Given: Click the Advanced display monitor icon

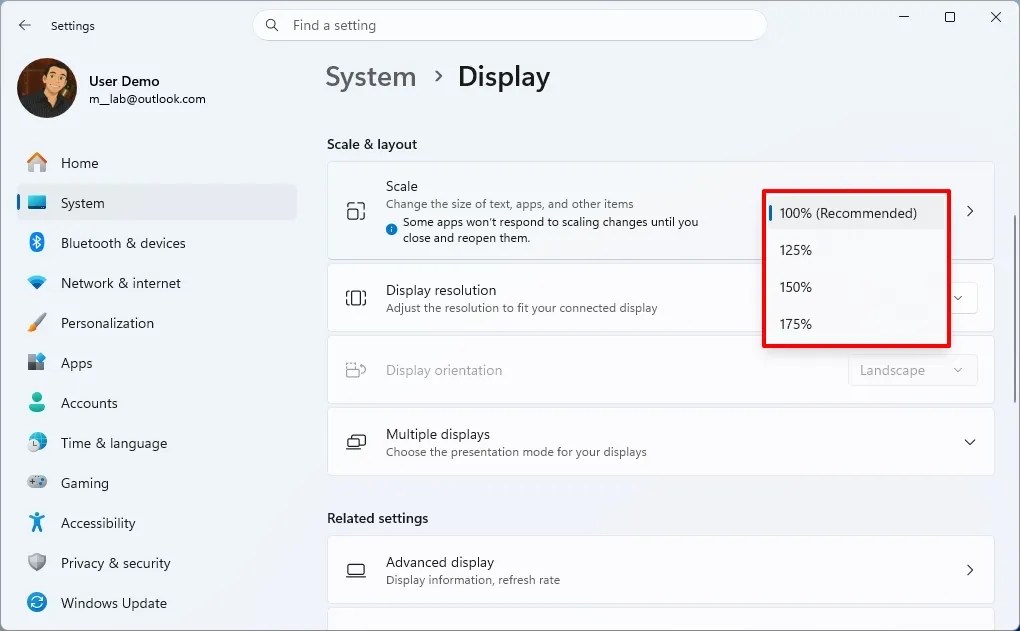Looking at the screenshot, I should tap(356, 571).
